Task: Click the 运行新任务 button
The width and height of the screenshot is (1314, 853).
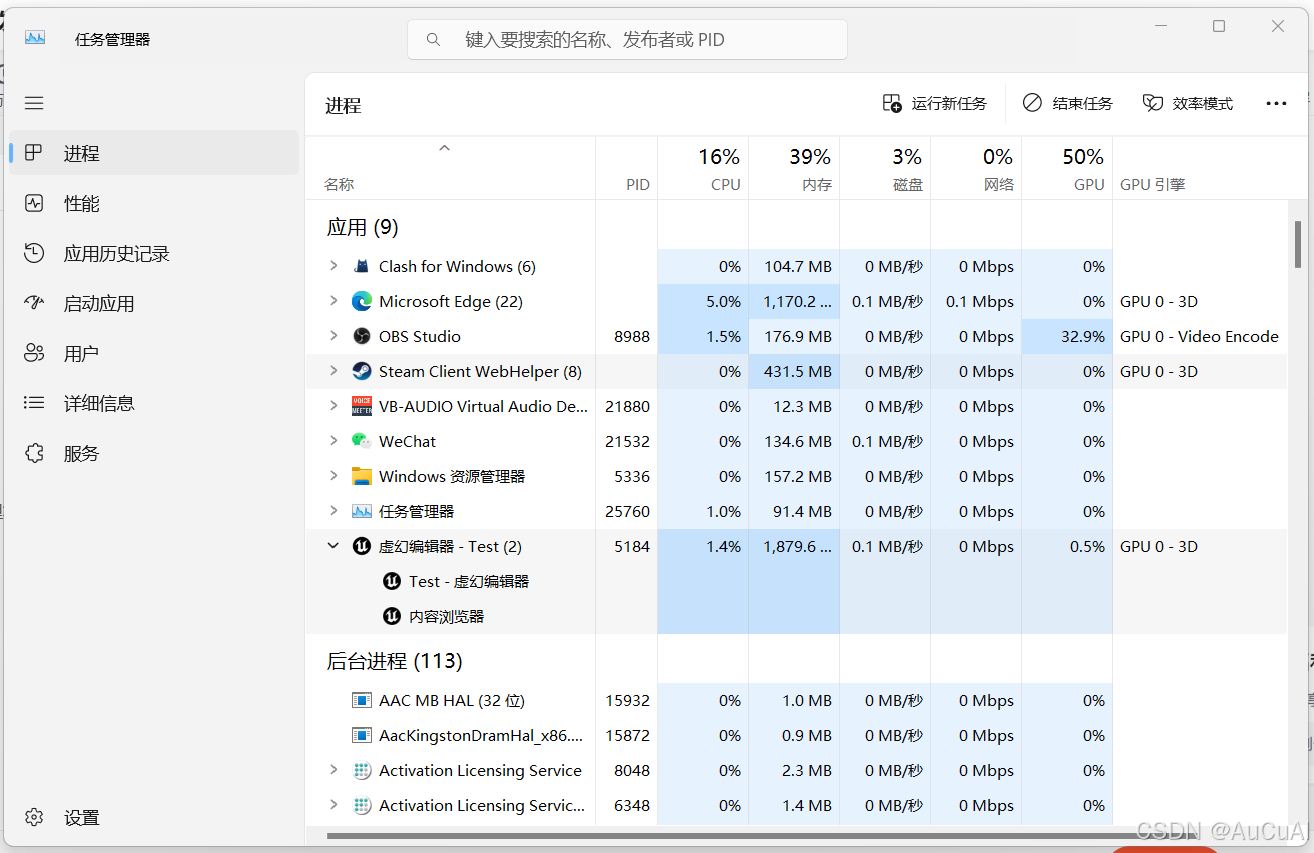Action: 935,103
